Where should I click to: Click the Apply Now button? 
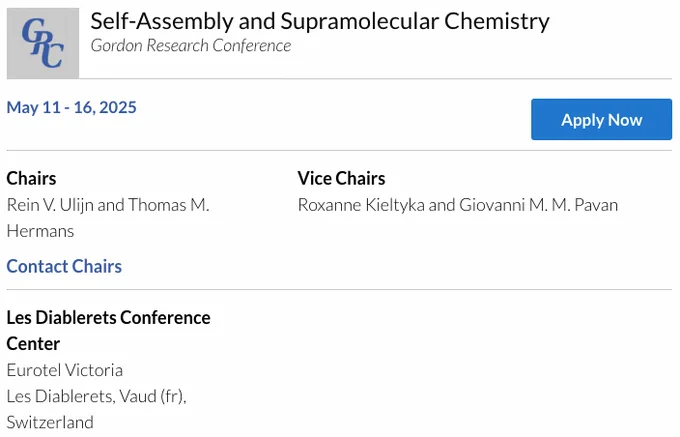click(x=602, y=119)
